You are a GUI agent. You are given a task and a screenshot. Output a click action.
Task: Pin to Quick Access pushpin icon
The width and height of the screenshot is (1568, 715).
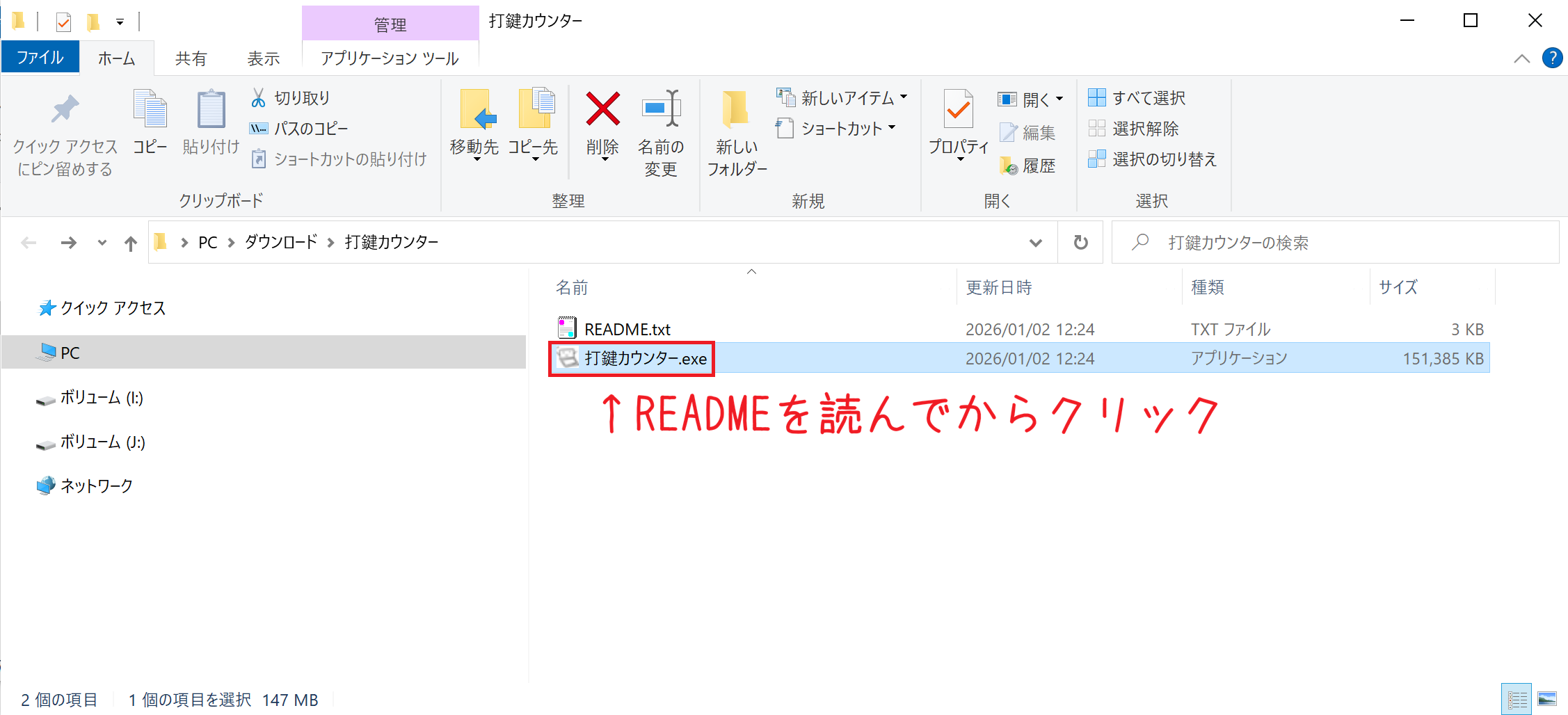pyautogui.click(x=65, y=109)
